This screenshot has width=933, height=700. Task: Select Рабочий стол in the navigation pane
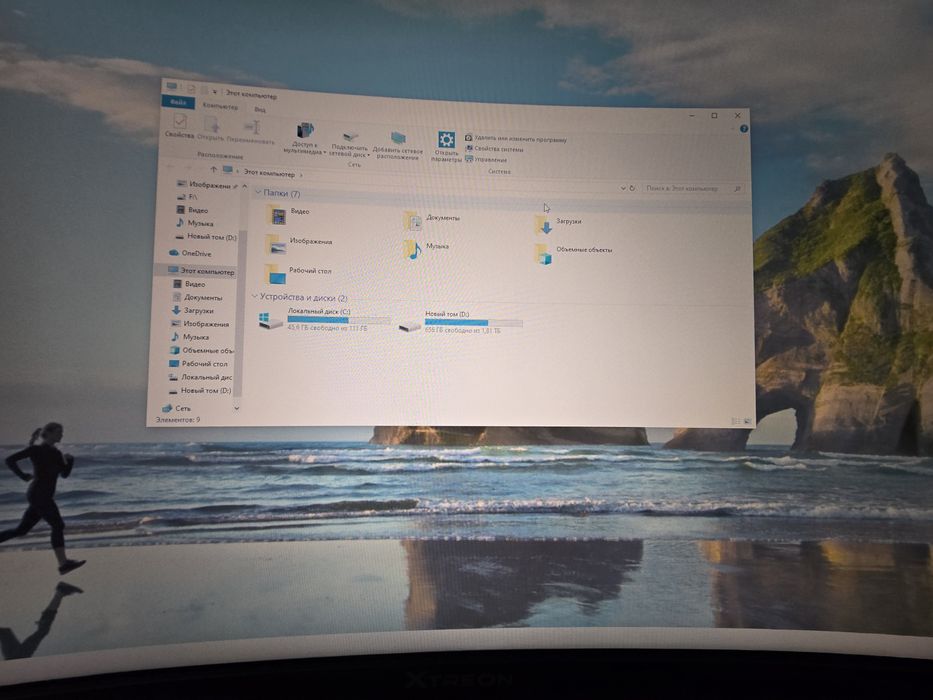tap(198, 363)
